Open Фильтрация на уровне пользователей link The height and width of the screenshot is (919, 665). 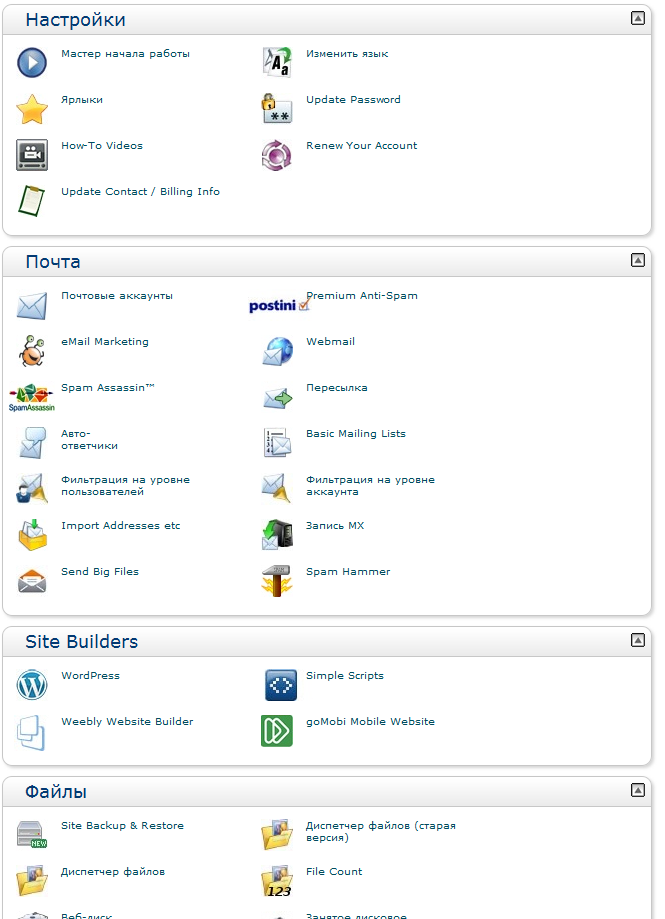[125, 486]
